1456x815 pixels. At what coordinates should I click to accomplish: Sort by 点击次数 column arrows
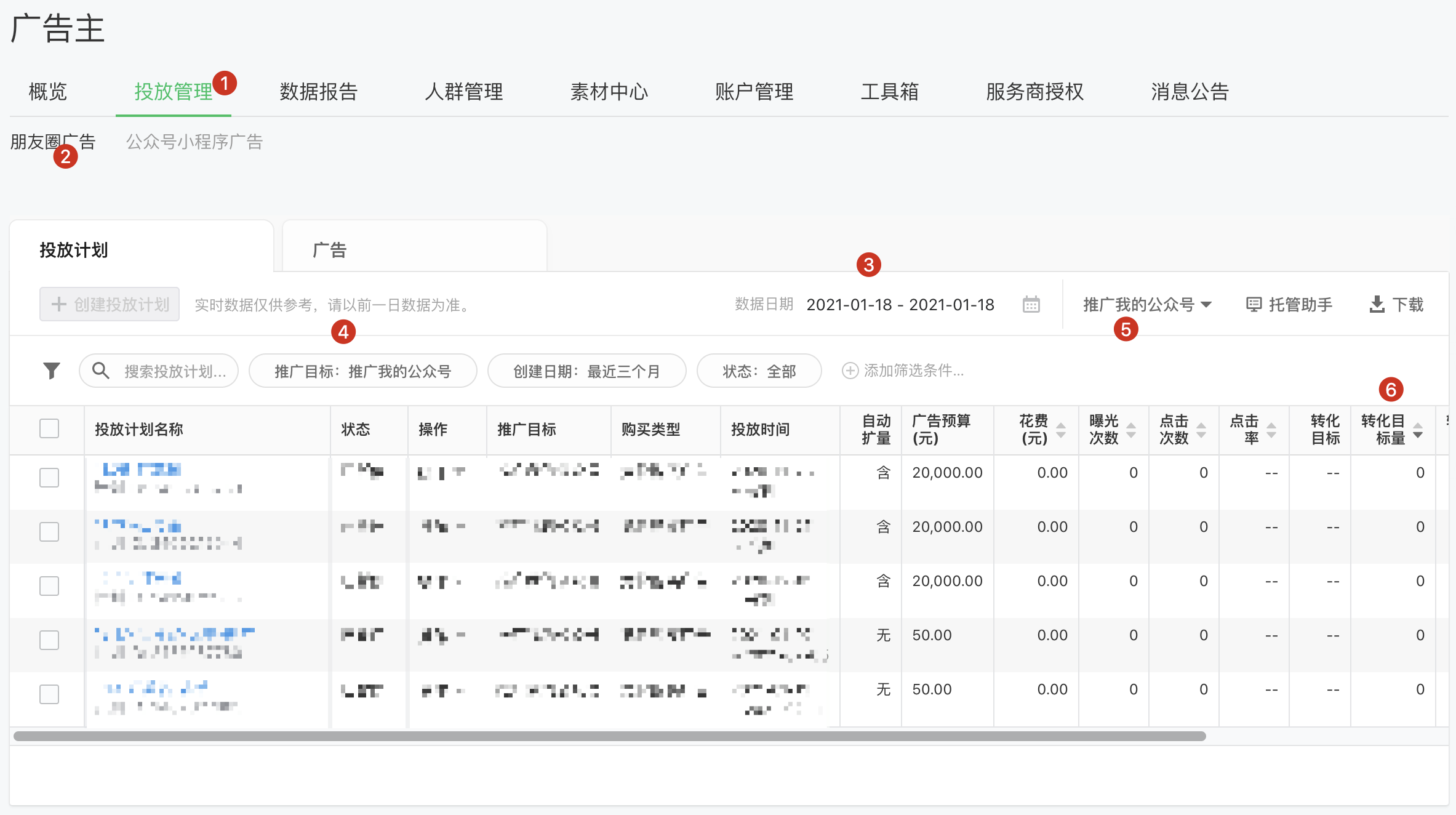click(x=1201, y=430)
